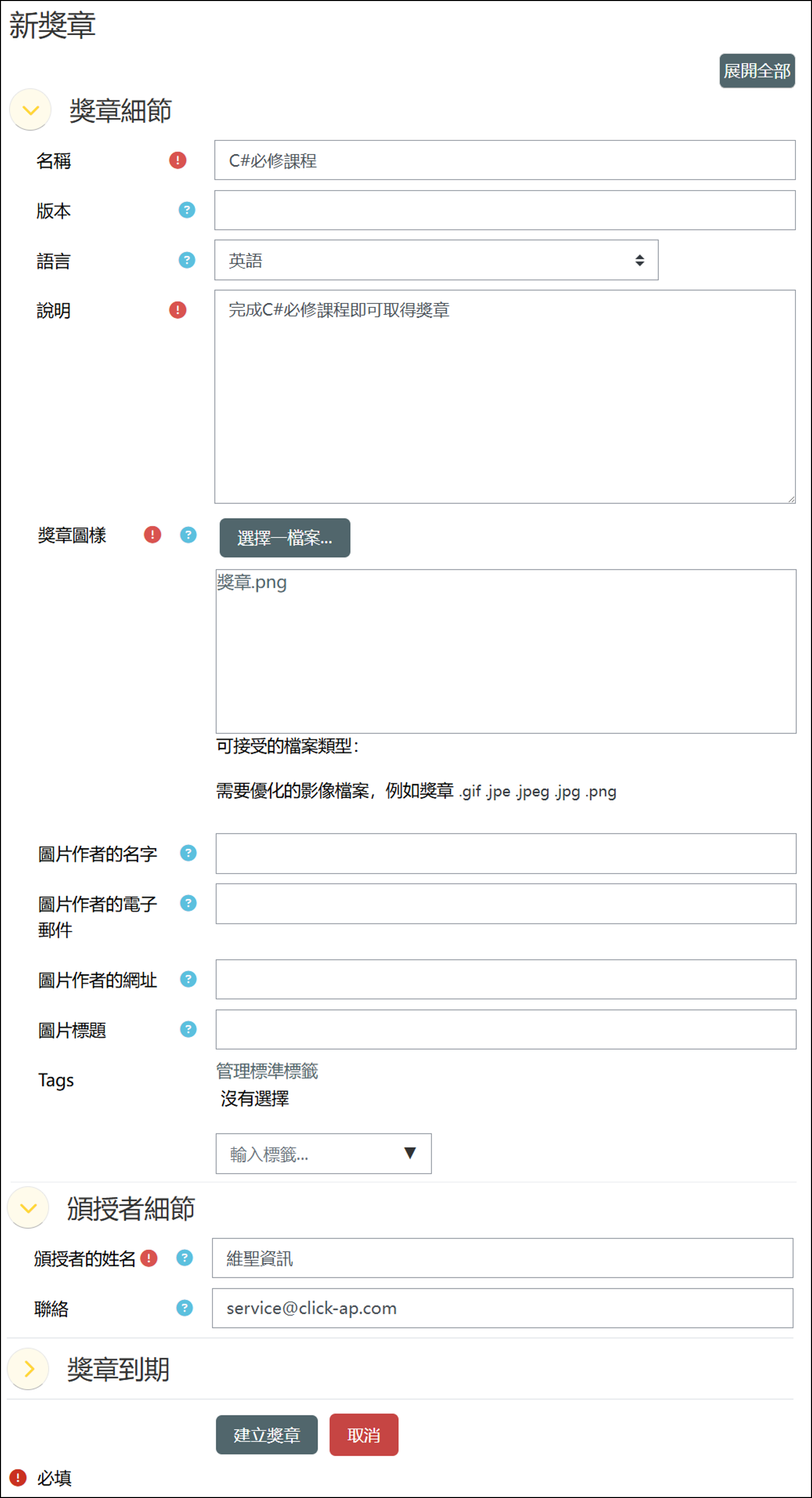Open the 輸入標籤 tags dropdown arrow
The height and width of the screenshot is (1498, 812).
pos(410,1153)
